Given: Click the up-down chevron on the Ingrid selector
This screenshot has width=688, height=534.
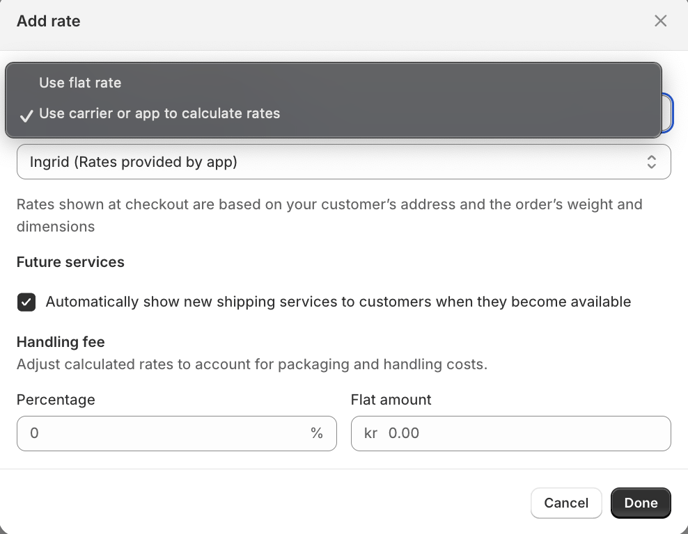Looking at the screenshot, I should (652, 162).
